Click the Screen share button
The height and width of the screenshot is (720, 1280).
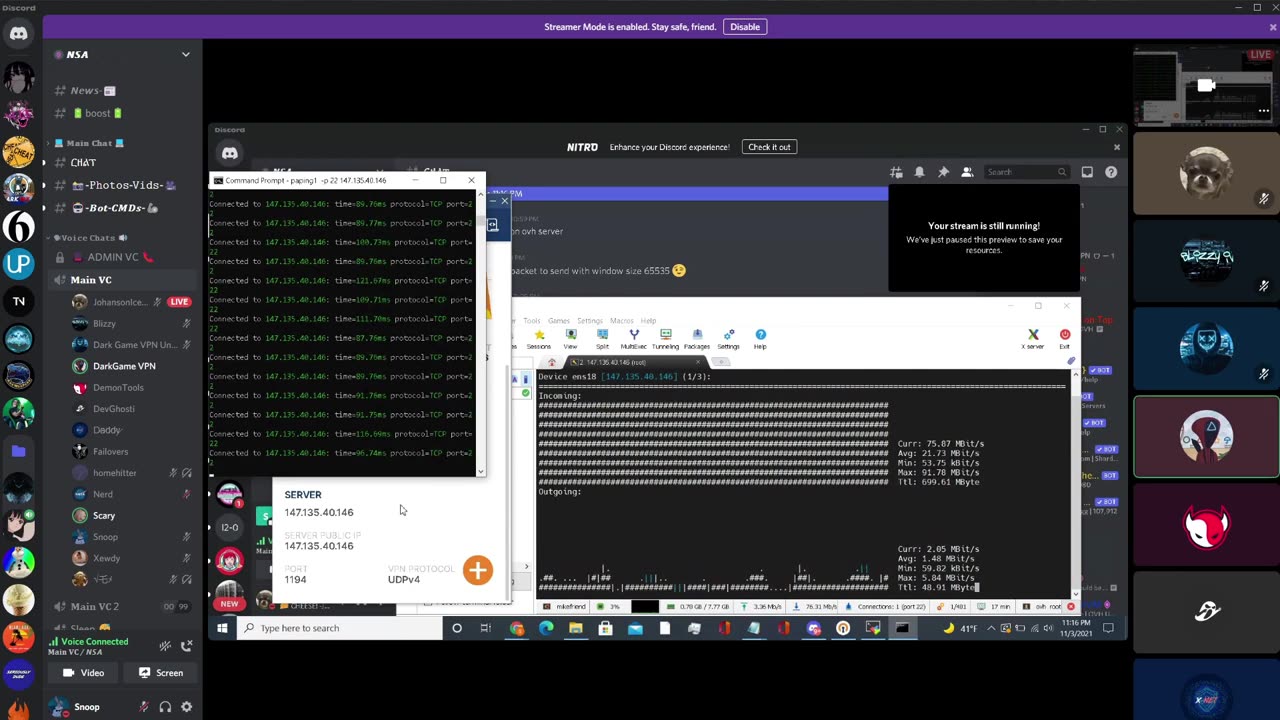(x=160, y=673)
